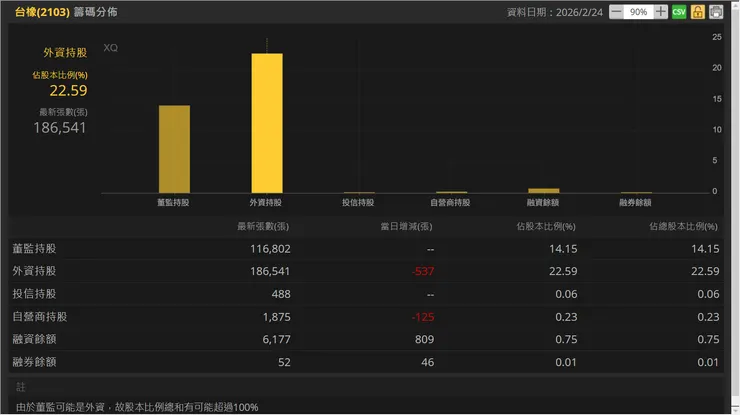Click the 台橡(2103) stock title
The image size is (740, 415).
42,12
